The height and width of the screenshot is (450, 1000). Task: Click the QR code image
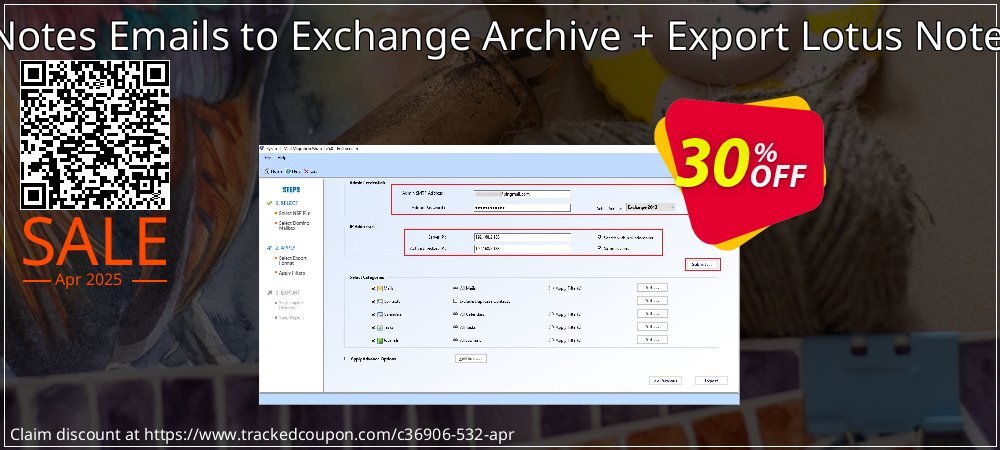[x=95, y=135]
